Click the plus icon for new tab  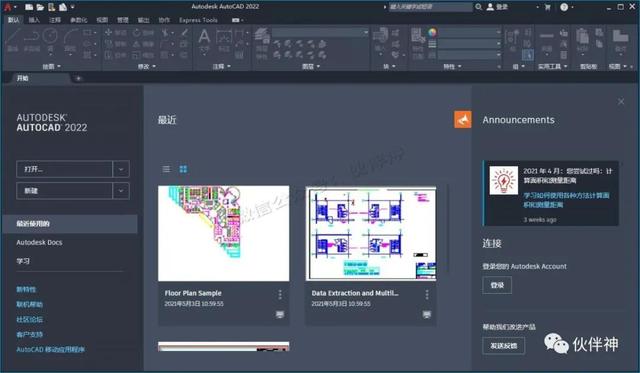(78, 78)
